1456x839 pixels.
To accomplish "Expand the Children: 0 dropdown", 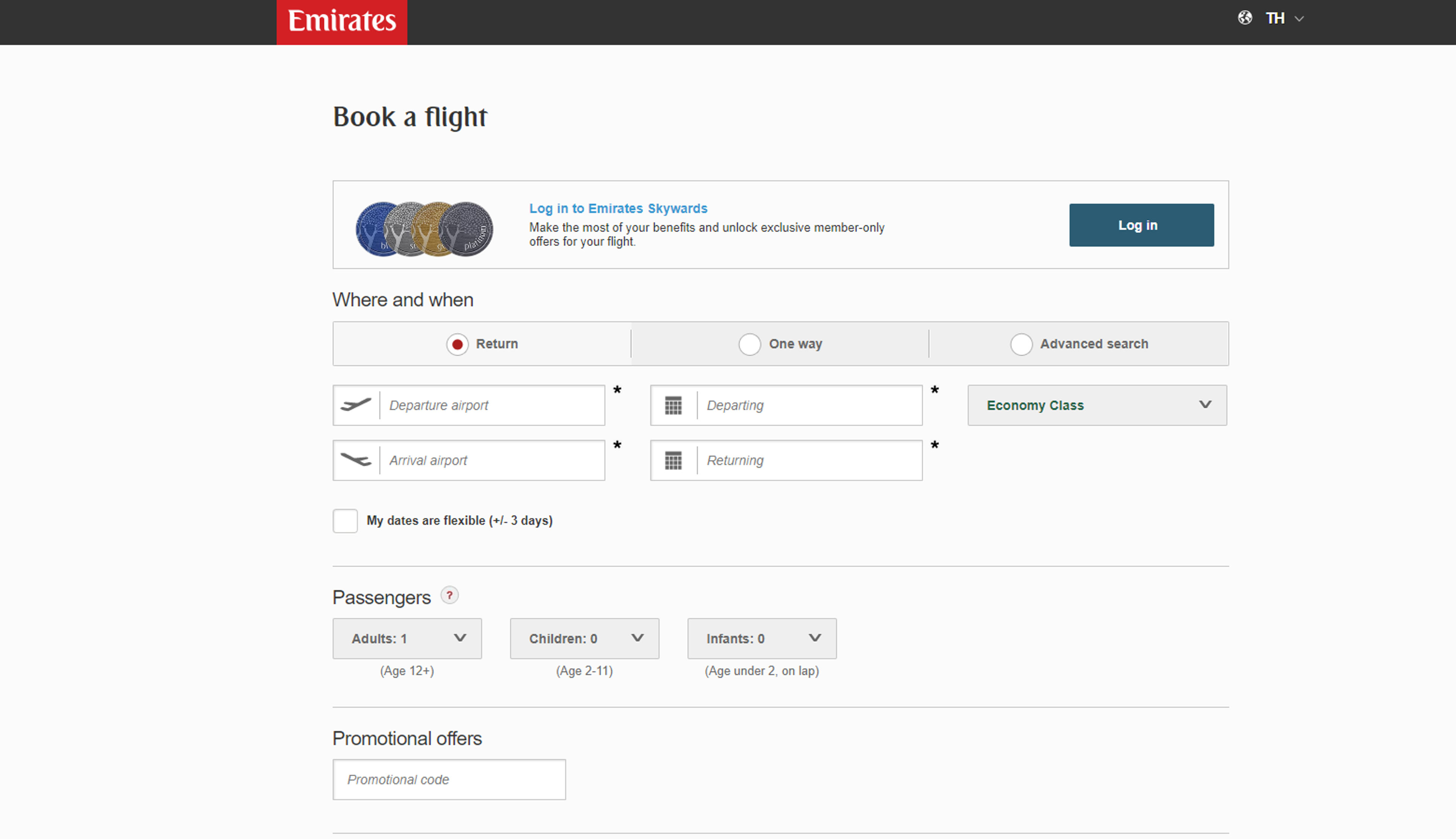I will click(584, 639).
